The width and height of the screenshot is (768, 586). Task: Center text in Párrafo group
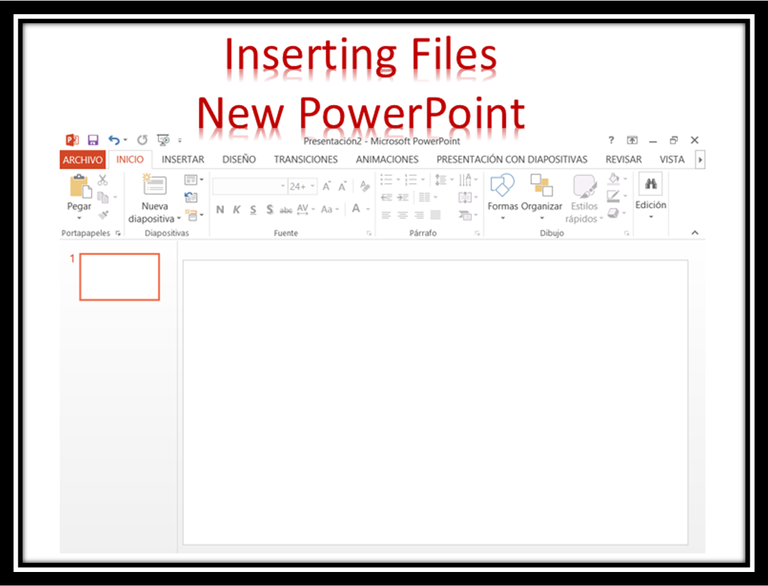[403, 215]
